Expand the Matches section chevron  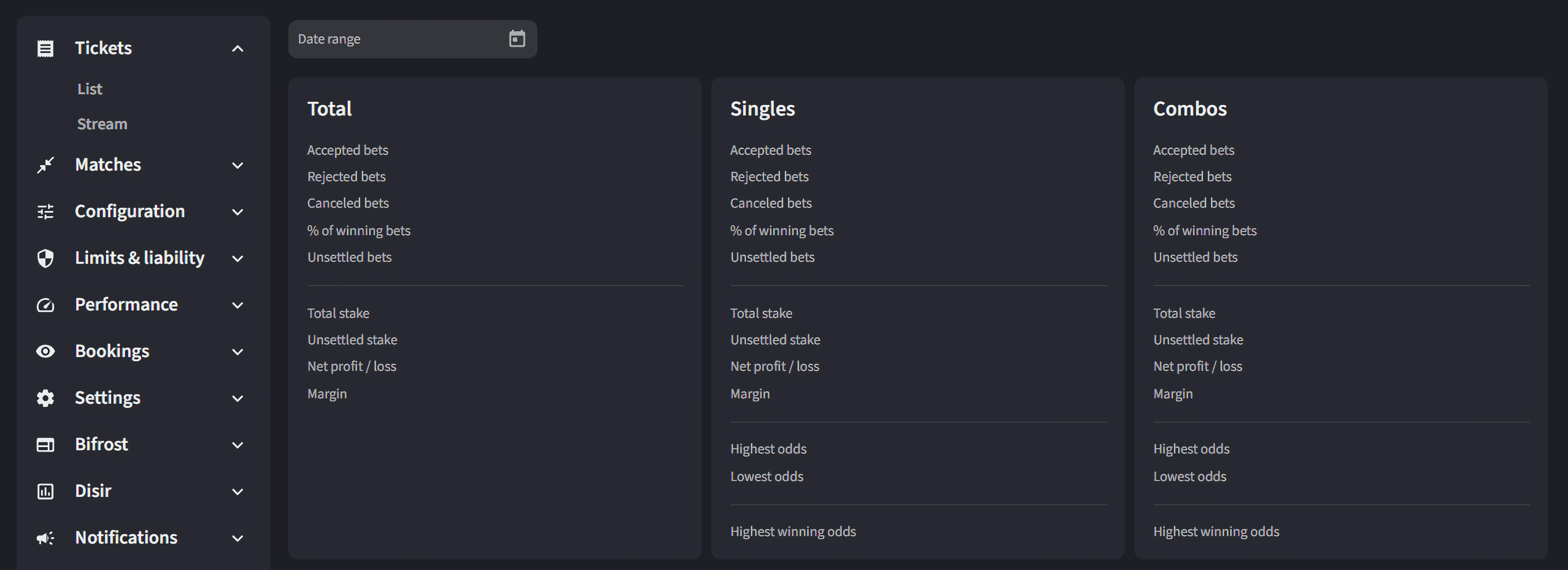(238, 165)
